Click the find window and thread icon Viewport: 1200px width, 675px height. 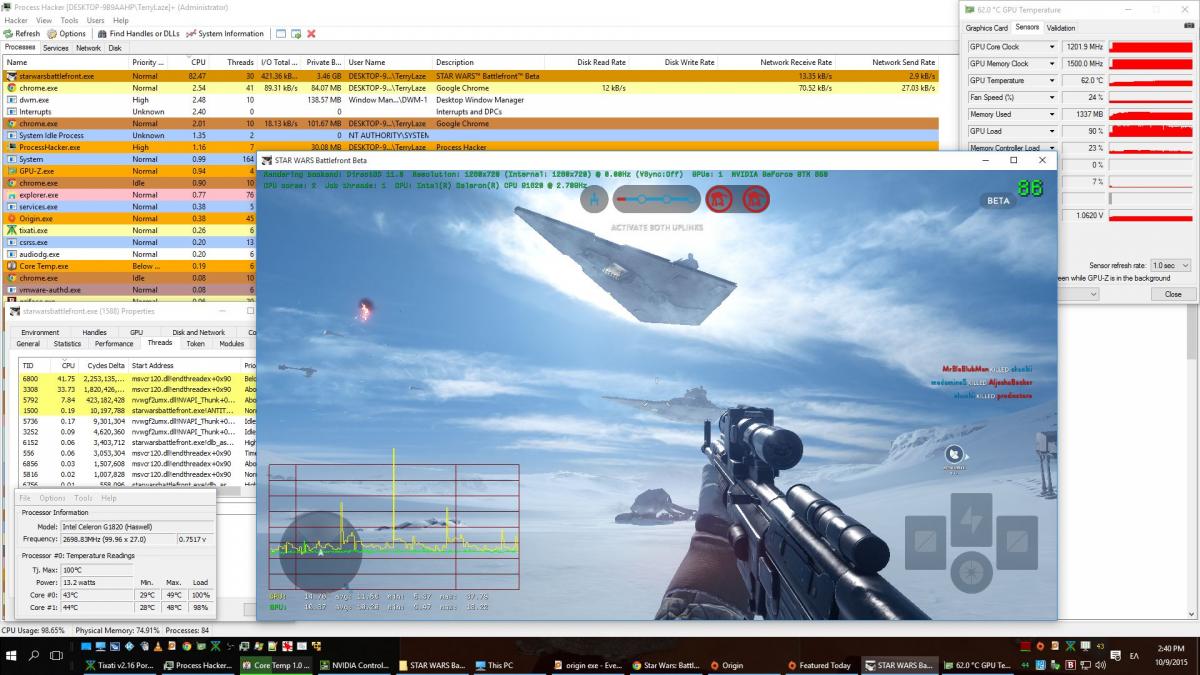(x=295, y=33)
